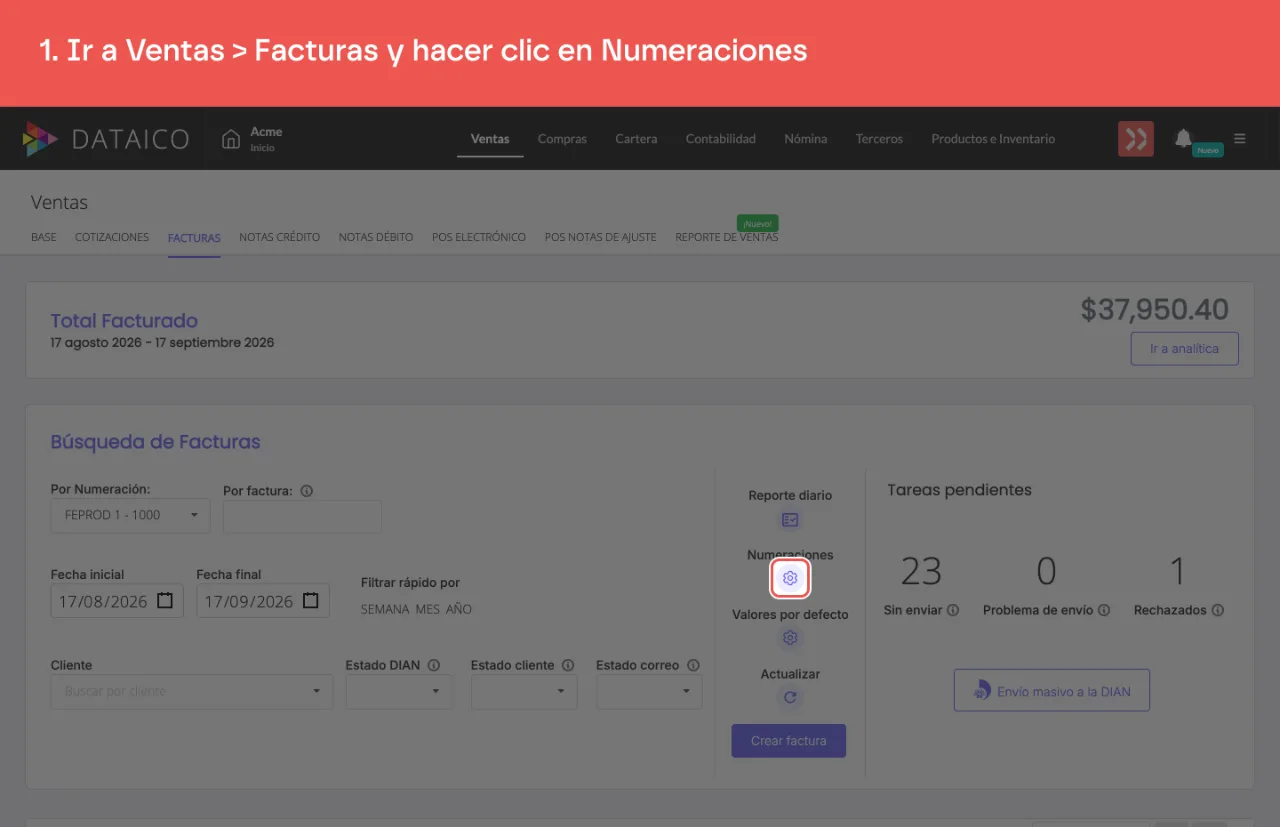Click info icon next to Estado DIAN

(433, 665)
